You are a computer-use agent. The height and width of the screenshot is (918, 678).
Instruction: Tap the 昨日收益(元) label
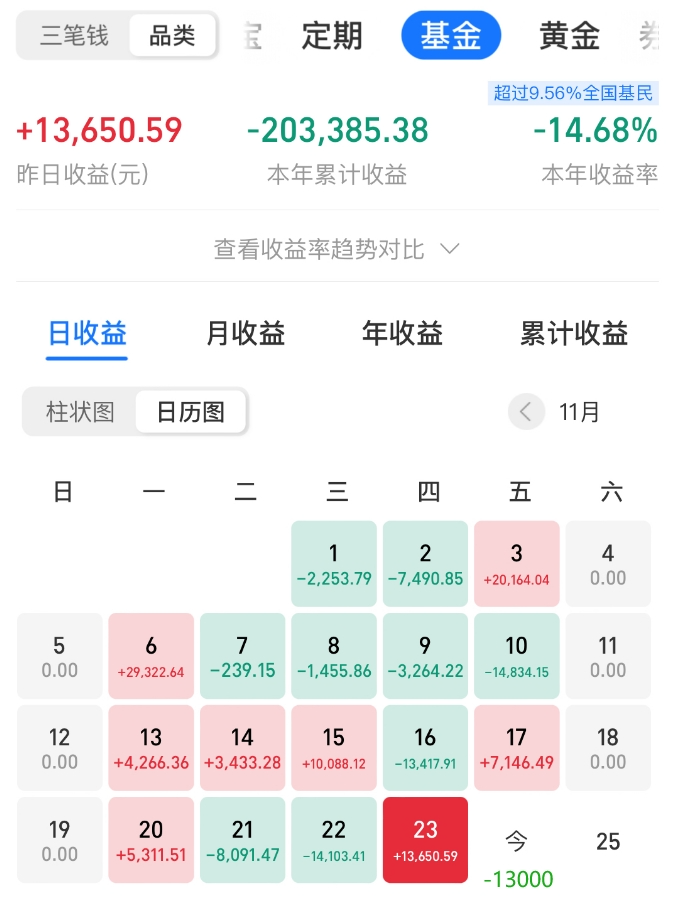pyautogui.click(x=83, y=174)
